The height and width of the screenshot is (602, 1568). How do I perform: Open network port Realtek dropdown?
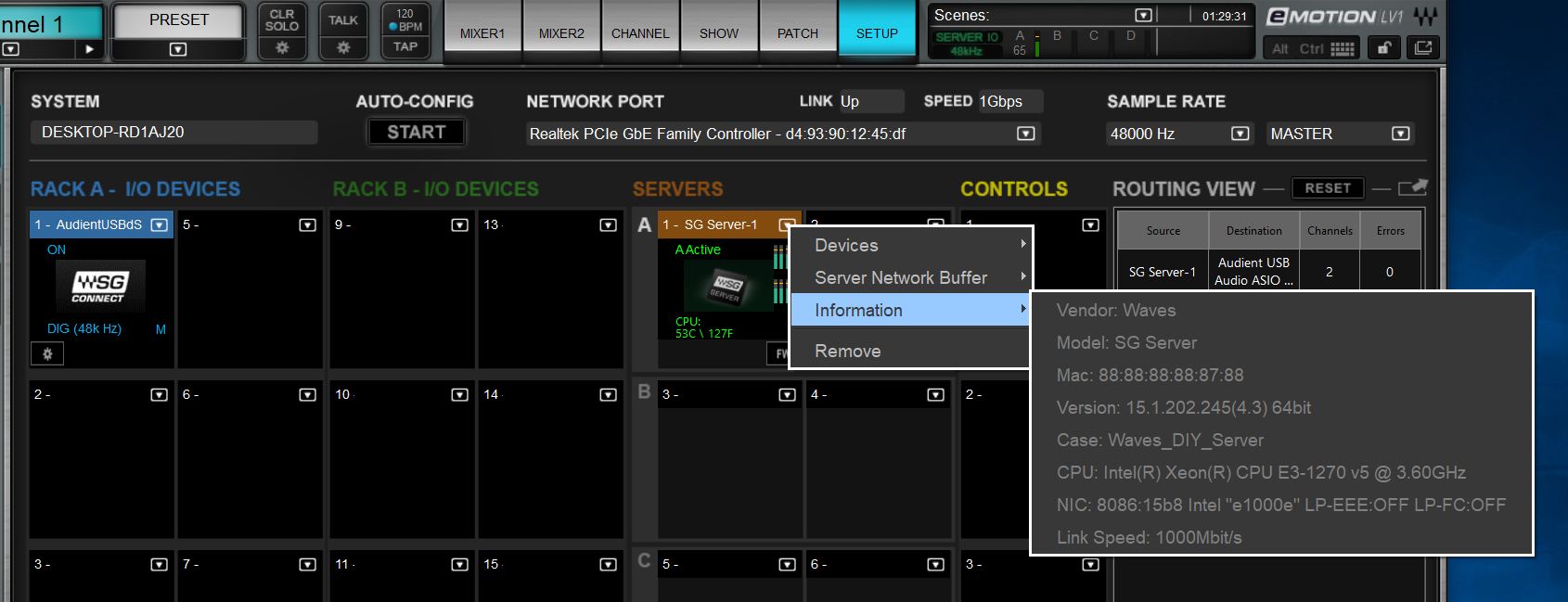tap(1025, 134)
